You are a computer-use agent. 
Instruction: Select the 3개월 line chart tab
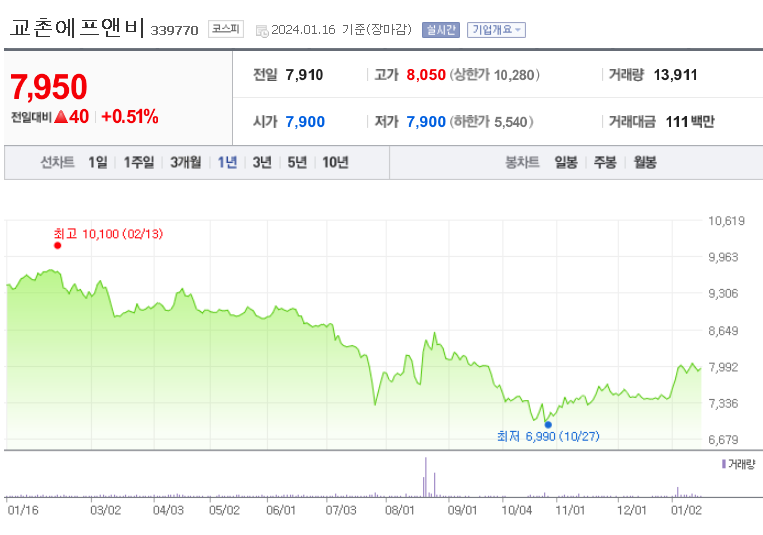[x=185, y=162]
